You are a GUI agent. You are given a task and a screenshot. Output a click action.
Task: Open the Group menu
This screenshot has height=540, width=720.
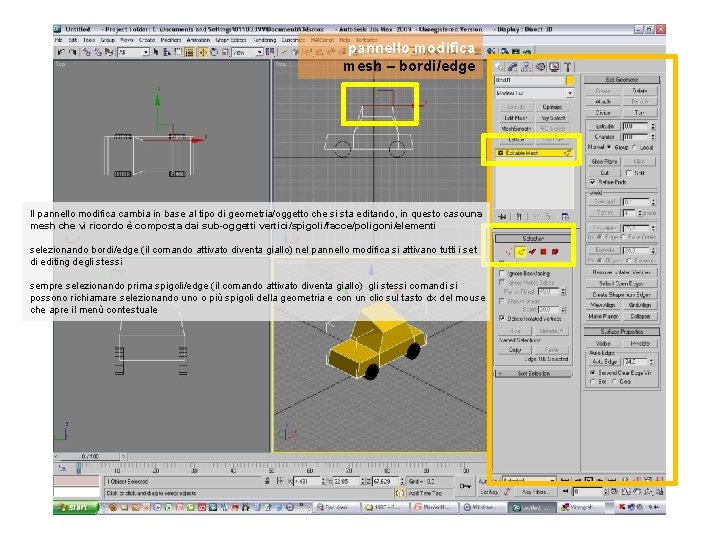[108, 40]
